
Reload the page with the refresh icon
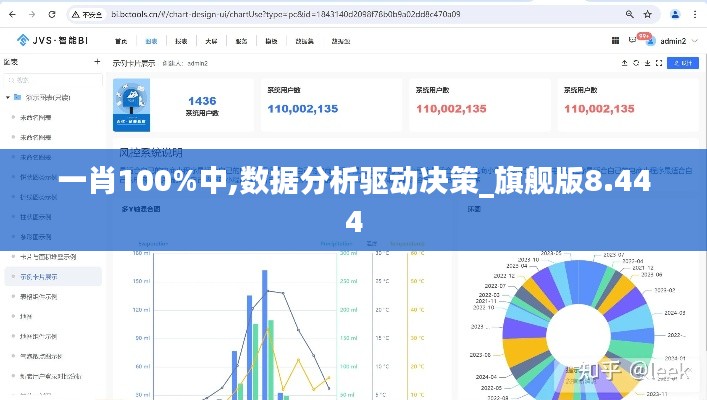tap(52, 14)
